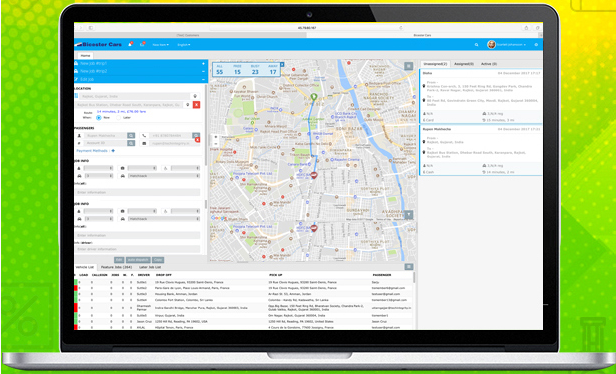The image size is (616, 374).
Task: Click the Payment Methods link
Action: point(93,150)
